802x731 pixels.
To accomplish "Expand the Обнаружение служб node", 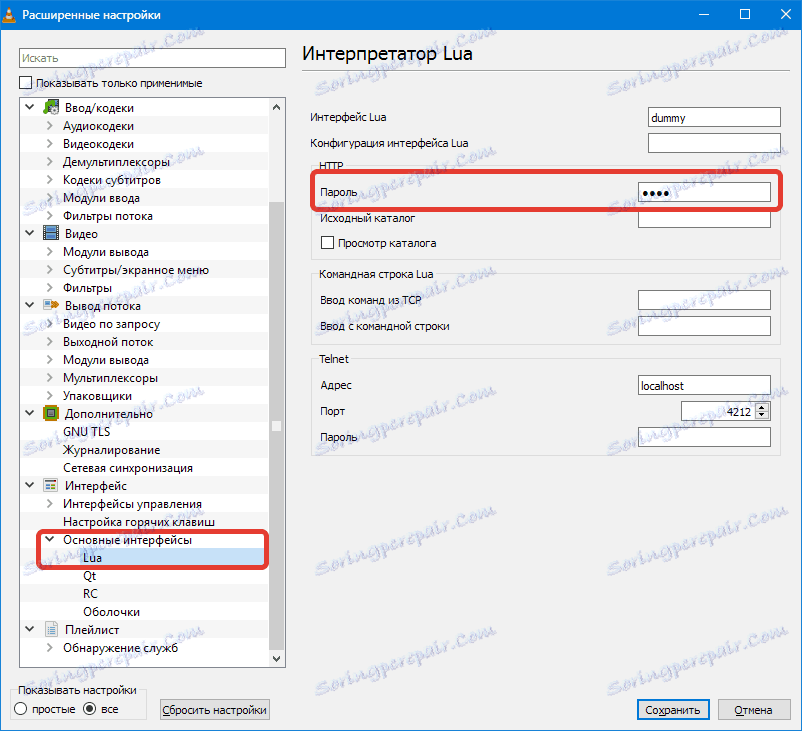I will click(50, 647).
